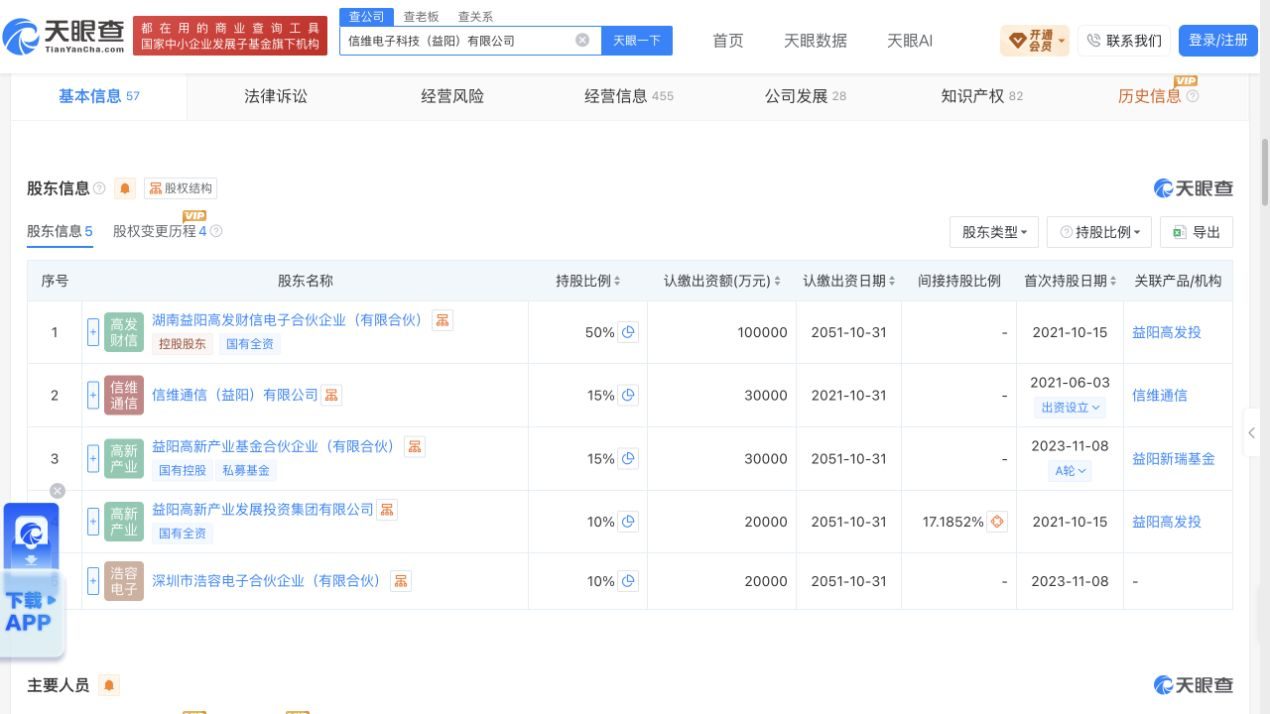Image resolution: width=1270 pixels, height=714 pixels.
Task: Open the 益阳新瑞基金 related link
Action: tap(1173, 459)
